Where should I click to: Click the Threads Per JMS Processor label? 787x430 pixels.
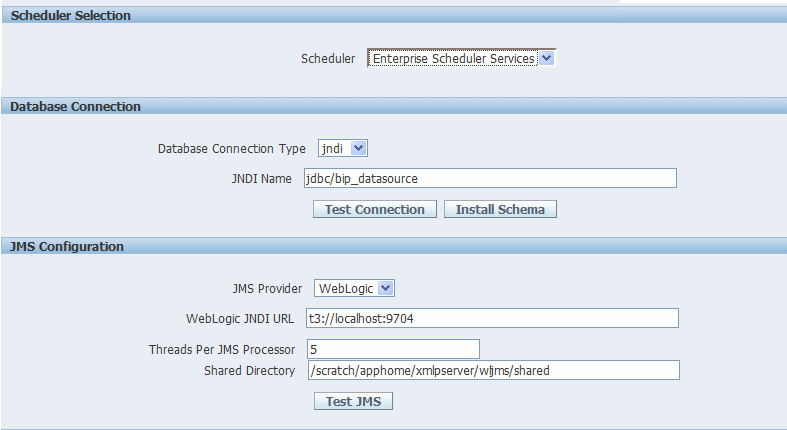[x=222, y=350]
